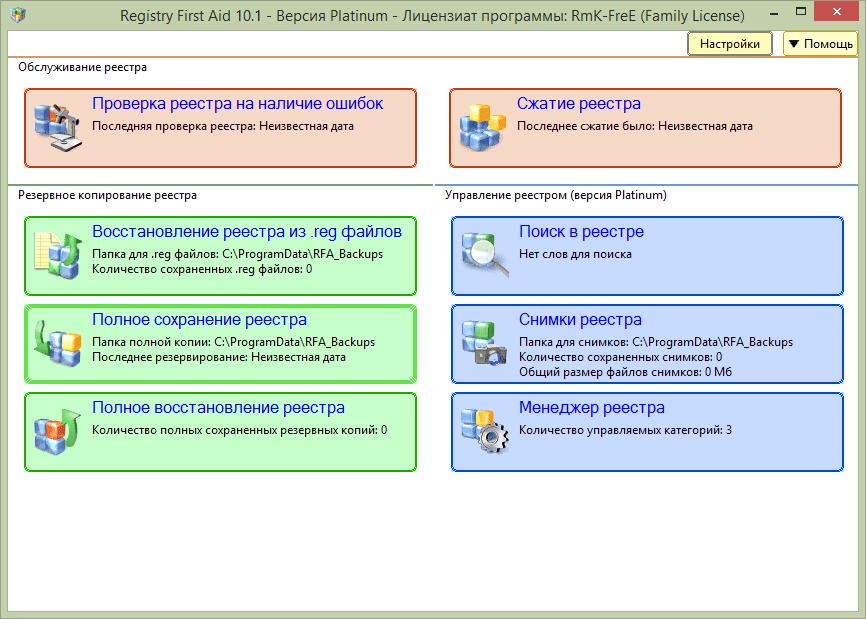Click text Общий размер файлов снимков: 0 Мб
The image size is (866, 619).
point(626,372)
